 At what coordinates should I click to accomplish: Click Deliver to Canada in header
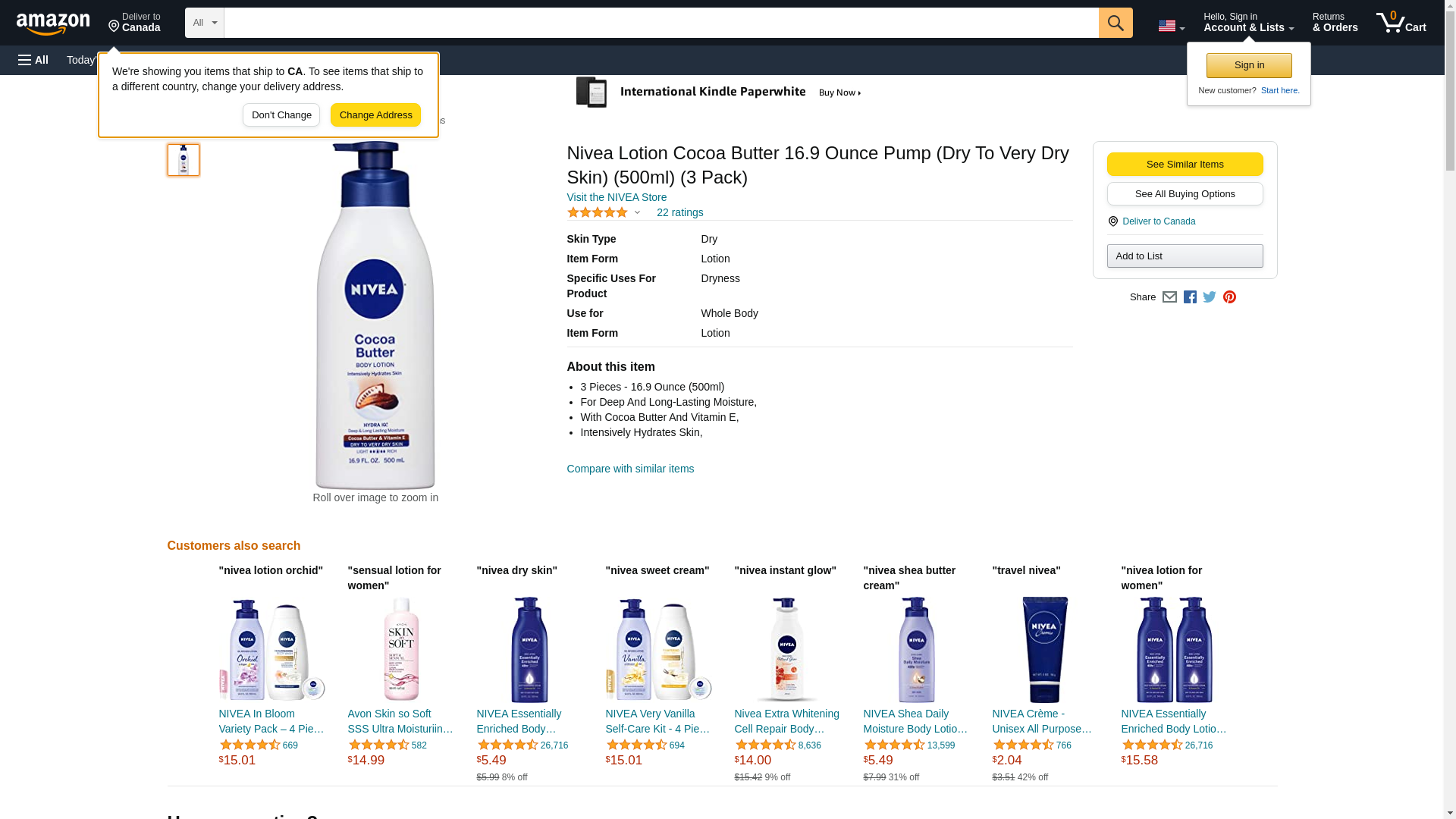[134, 23]
